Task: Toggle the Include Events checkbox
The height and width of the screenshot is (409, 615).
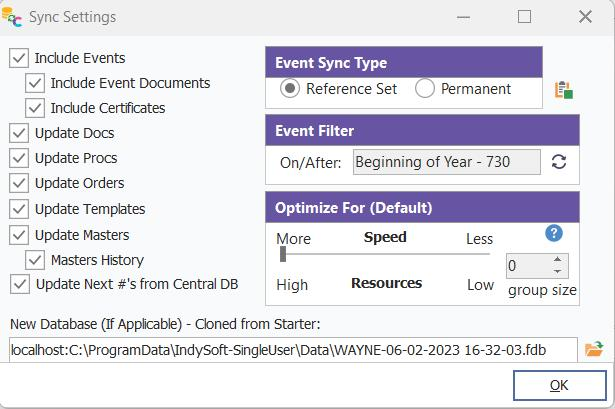Action: pos(19,58)
